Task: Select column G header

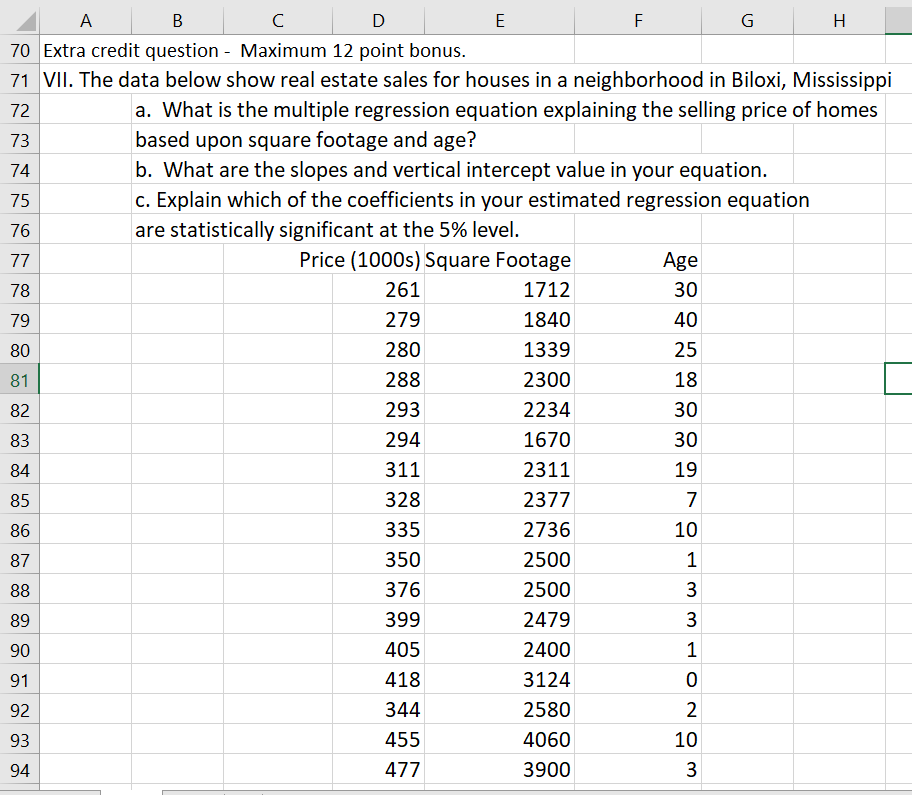Action: point(747,21)
